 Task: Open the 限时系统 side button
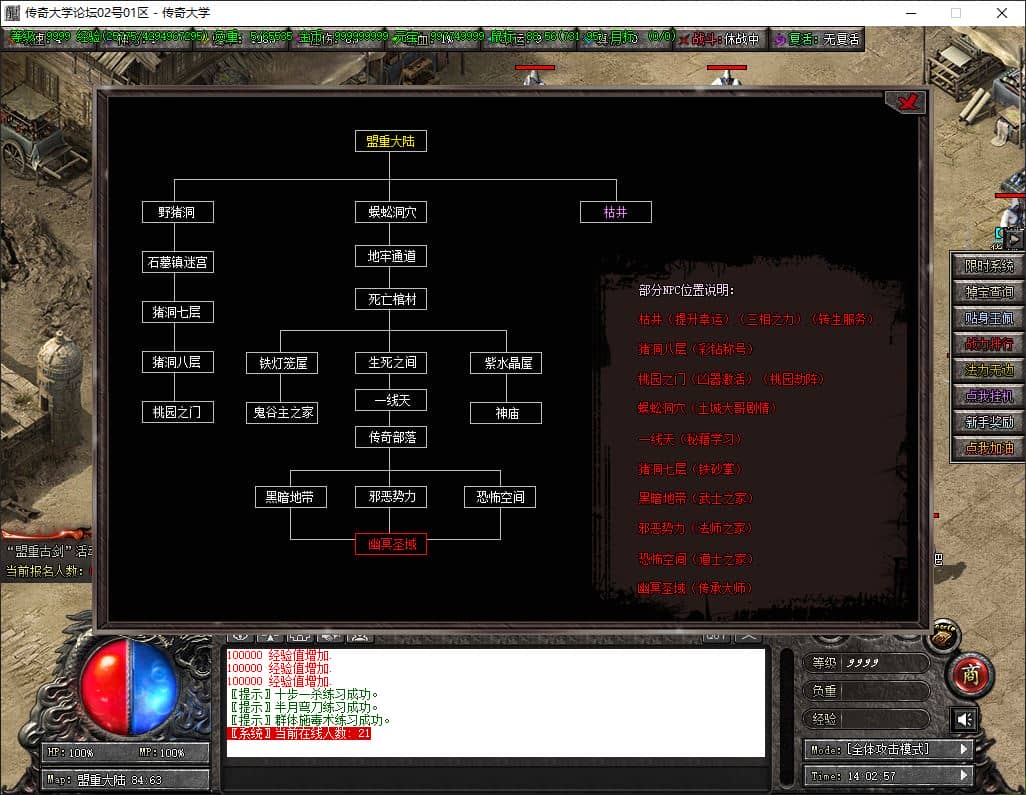pyautogui.click(x=988, y=266)
